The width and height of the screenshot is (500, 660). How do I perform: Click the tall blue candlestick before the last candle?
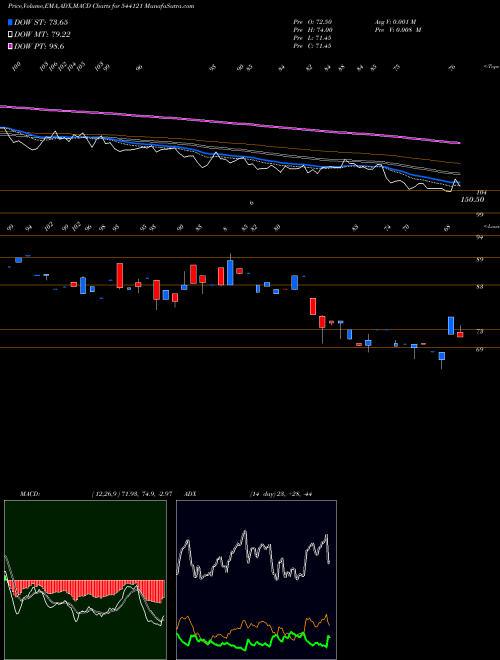[x=451, y=325]
